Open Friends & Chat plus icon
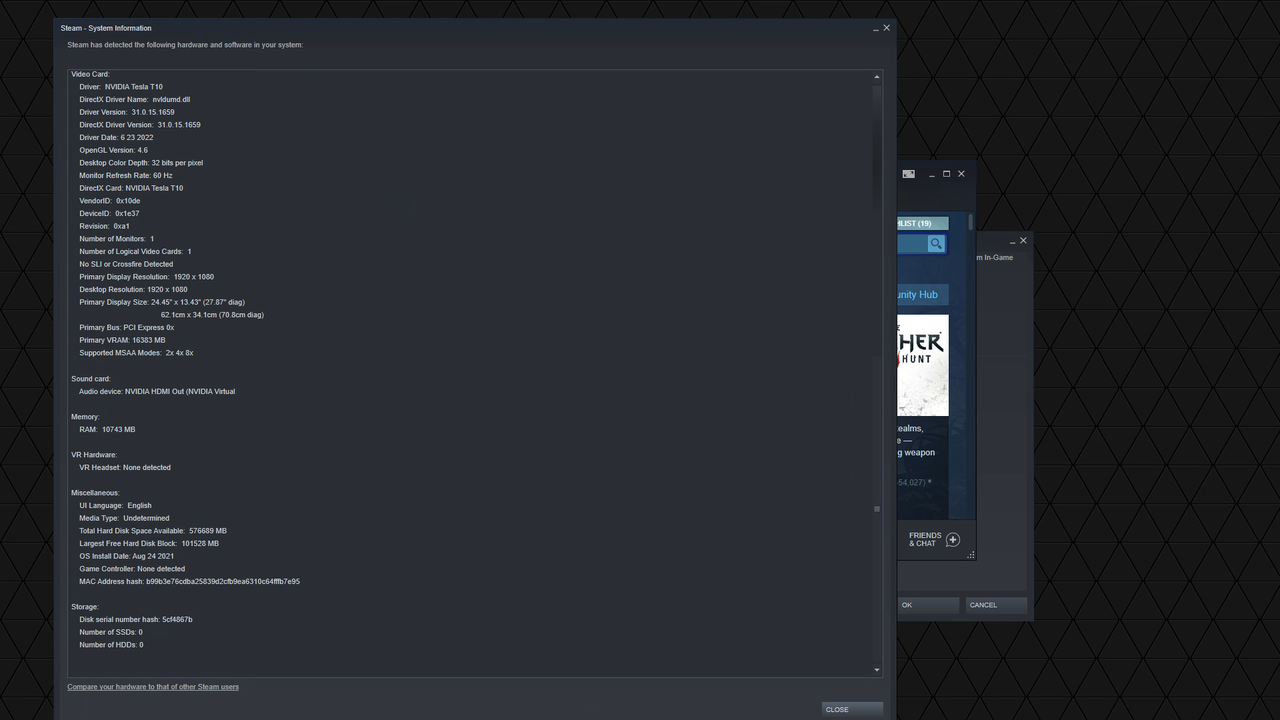 coord(953,540)
